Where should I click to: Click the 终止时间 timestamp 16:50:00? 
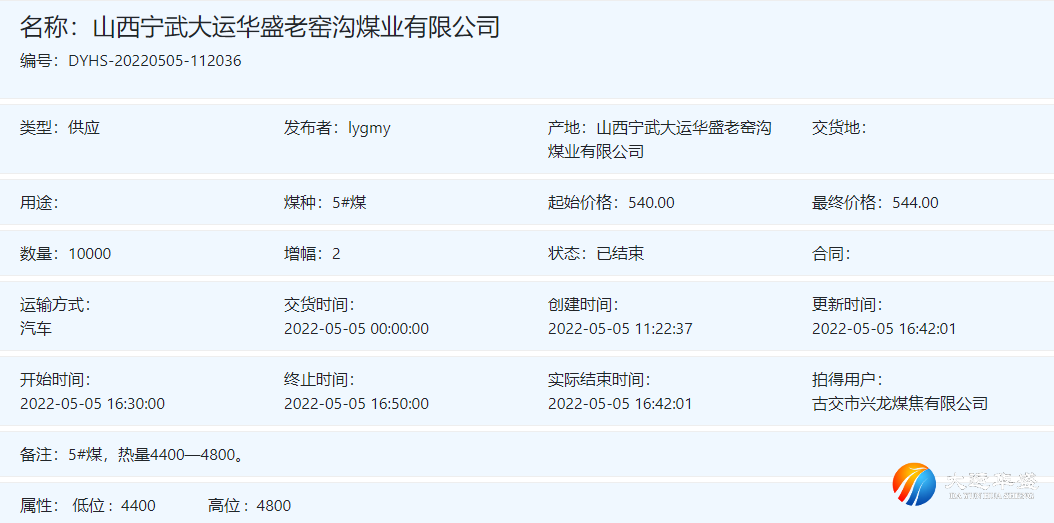click(x=356, y=404)
